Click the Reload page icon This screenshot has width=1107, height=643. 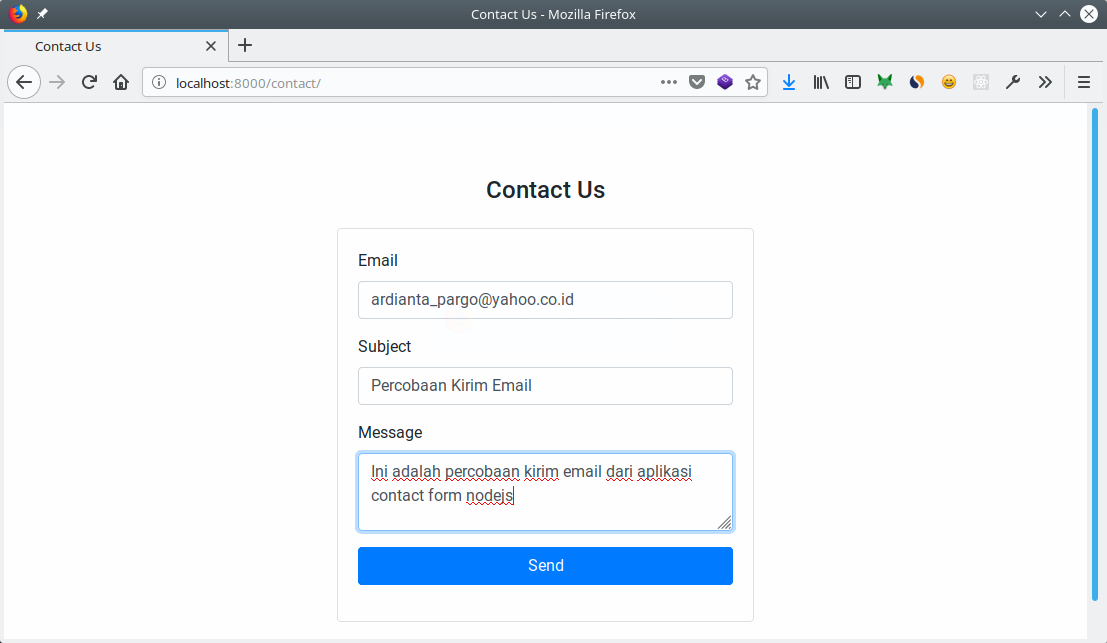89,82
